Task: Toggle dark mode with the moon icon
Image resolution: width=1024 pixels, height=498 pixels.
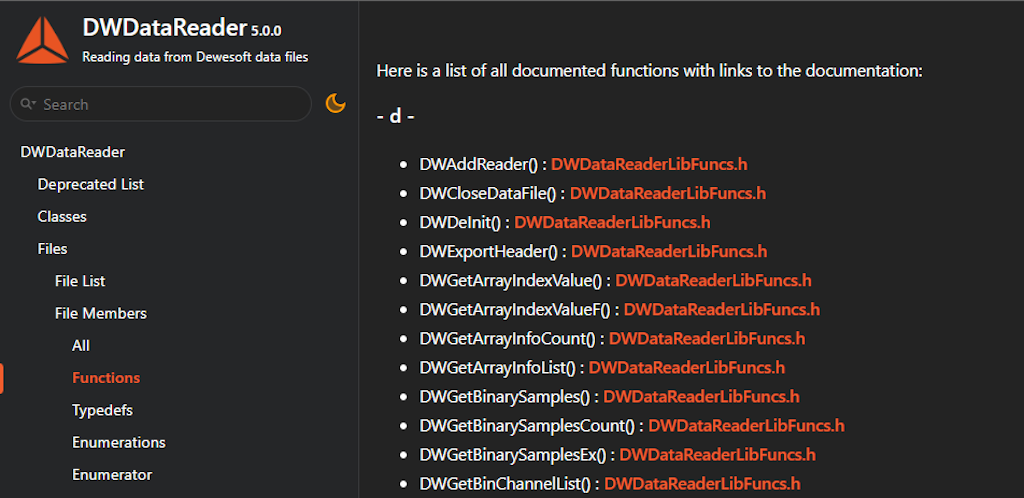Action: [336, 103]
